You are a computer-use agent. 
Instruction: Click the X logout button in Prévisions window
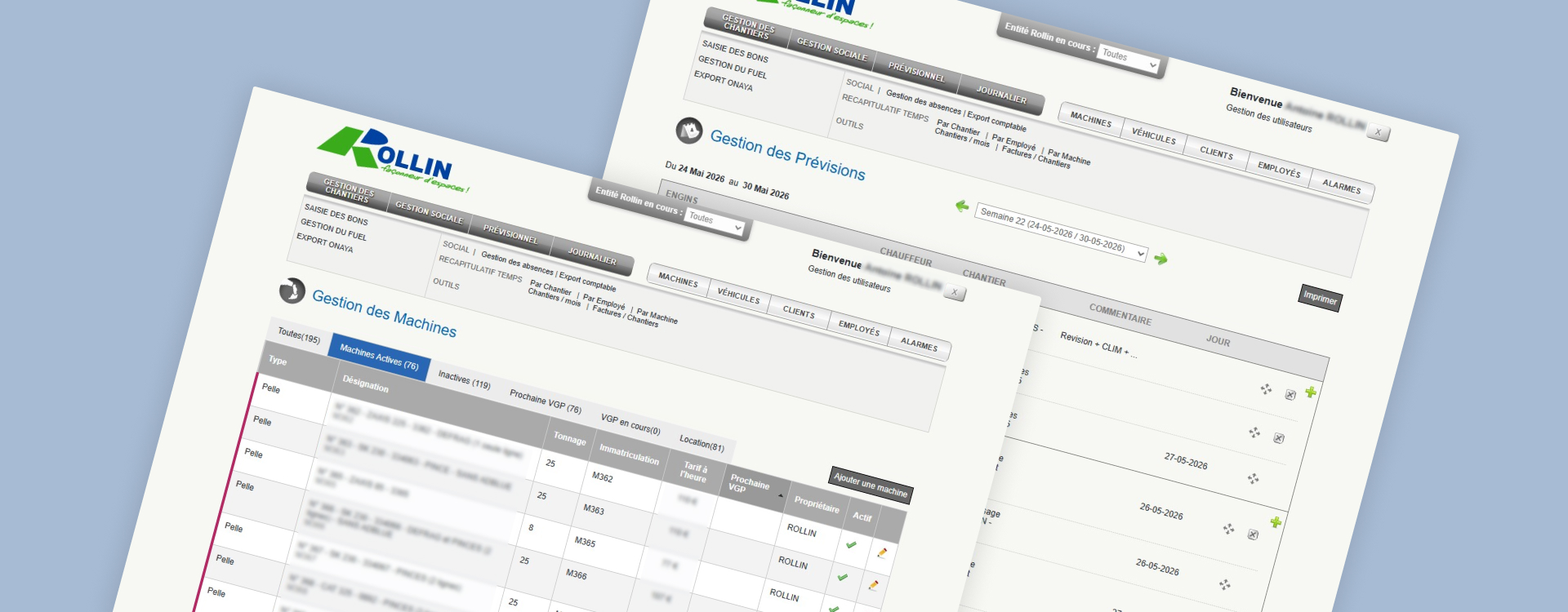[x=1378, y=132]
